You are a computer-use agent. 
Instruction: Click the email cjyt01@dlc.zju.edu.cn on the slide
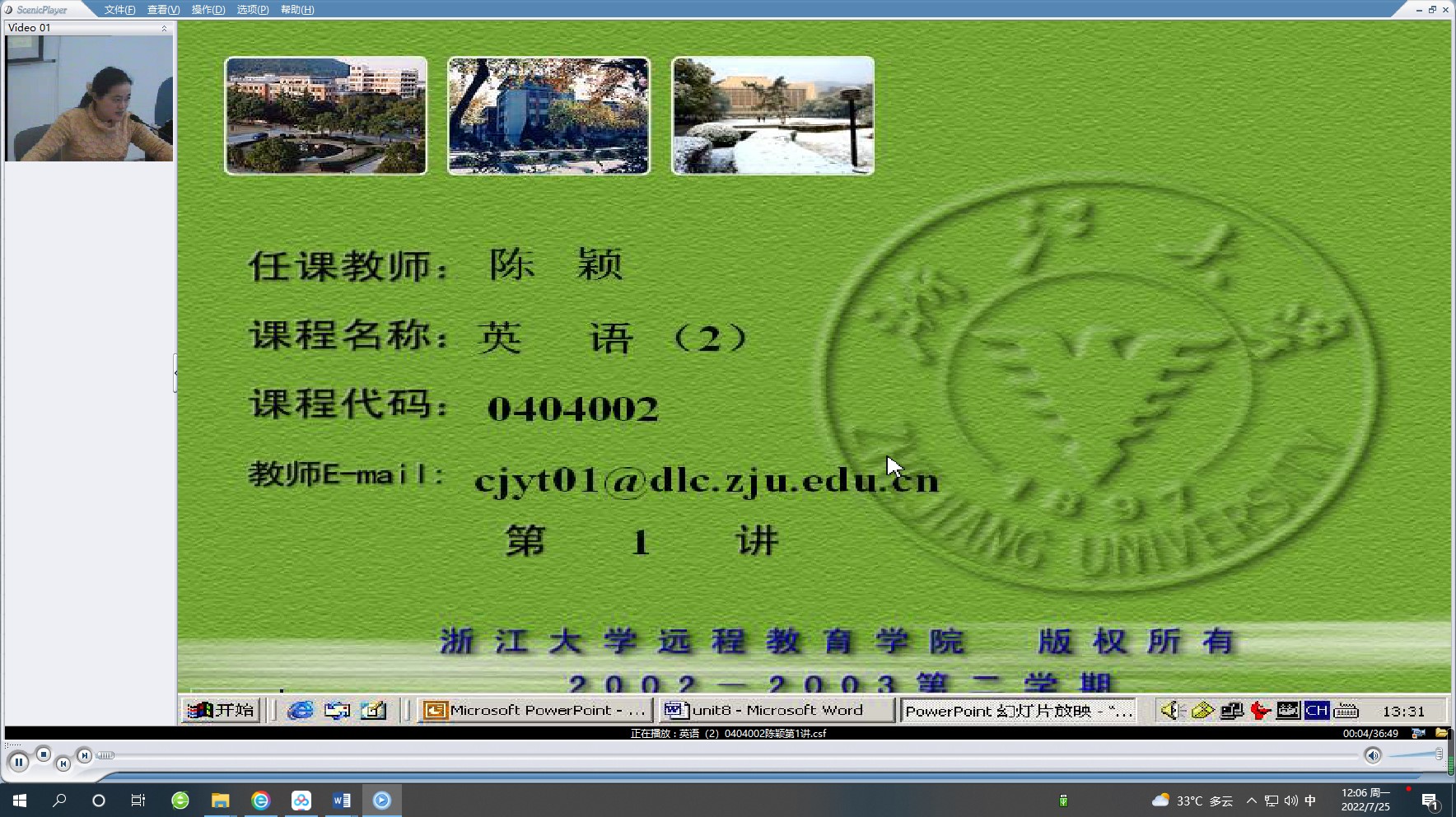[x=707, y=480]
